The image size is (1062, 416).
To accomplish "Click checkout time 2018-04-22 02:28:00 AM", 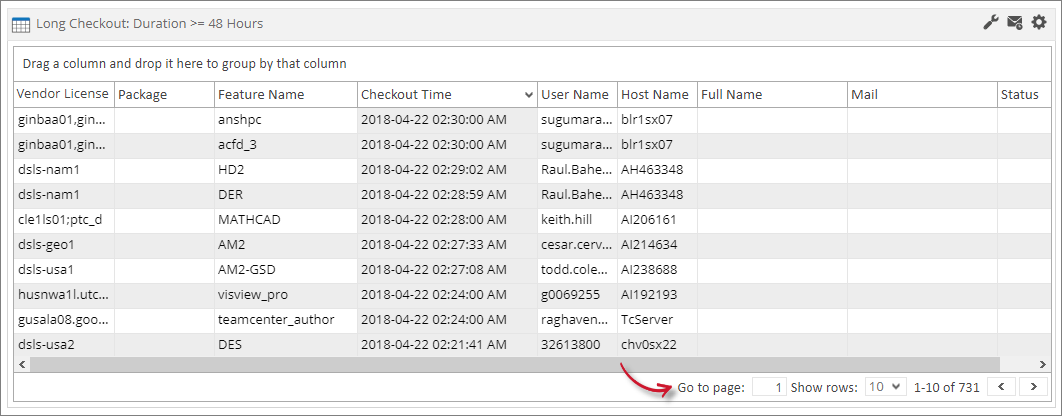I will coord(447,220).
